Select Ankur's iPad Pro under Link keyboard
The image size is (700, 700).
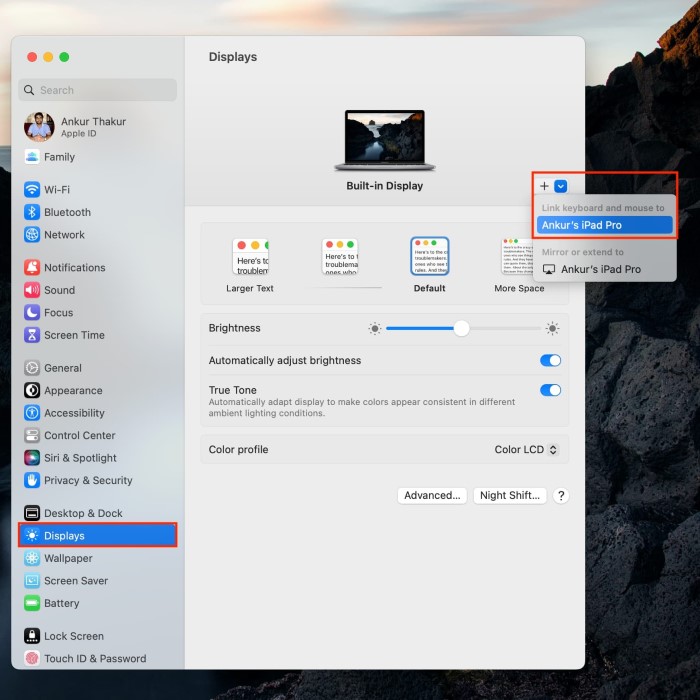pyautogui.click(x=604, y=225)
